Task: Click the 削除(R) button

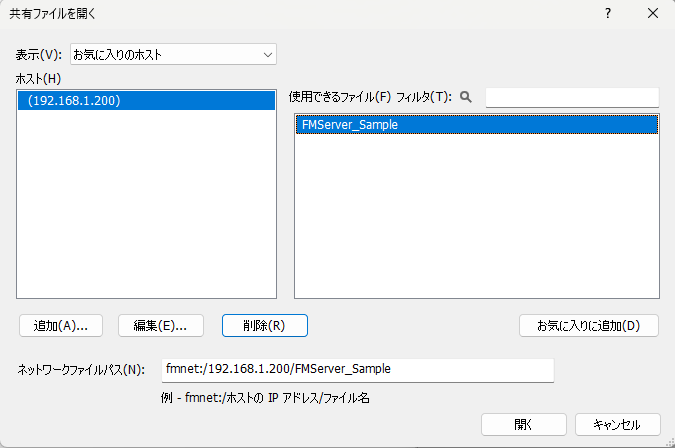Action: pos(265,326)
